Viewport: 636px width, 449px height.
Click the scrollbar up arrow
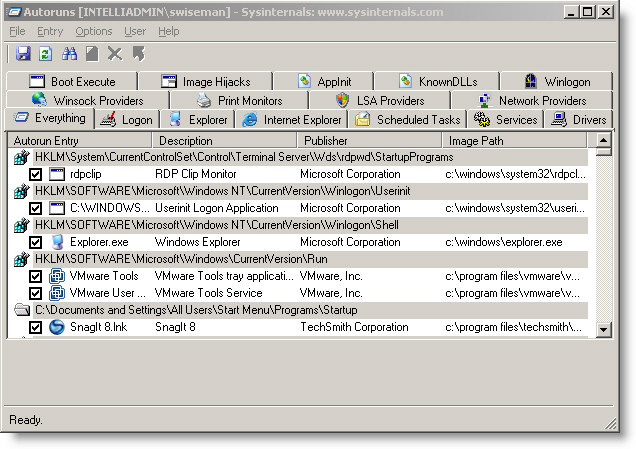point(603,140)
